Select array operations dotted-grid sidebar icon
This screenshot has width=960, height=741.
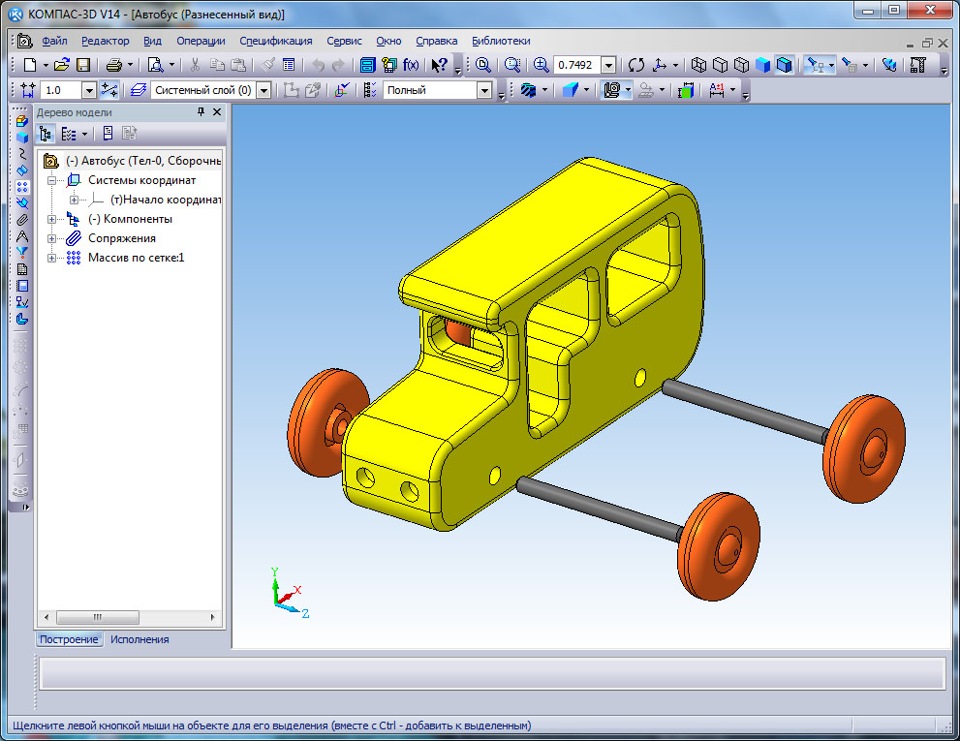pyautogui.click(x=22, y=187)
